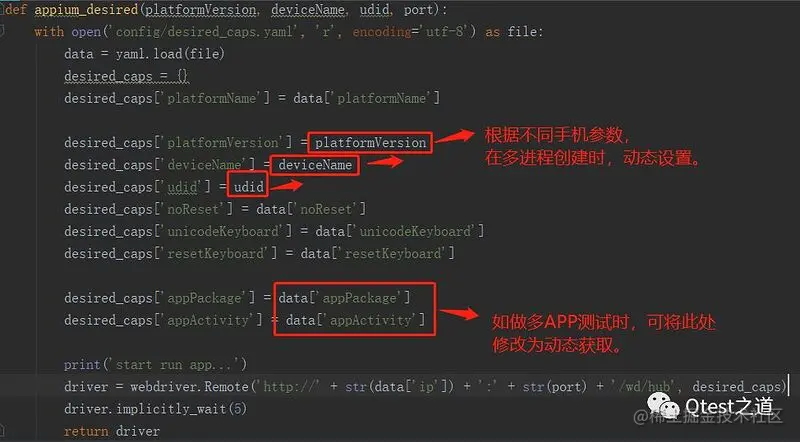
Task: Click the red arrow next to the udid box
Action: 287,185
